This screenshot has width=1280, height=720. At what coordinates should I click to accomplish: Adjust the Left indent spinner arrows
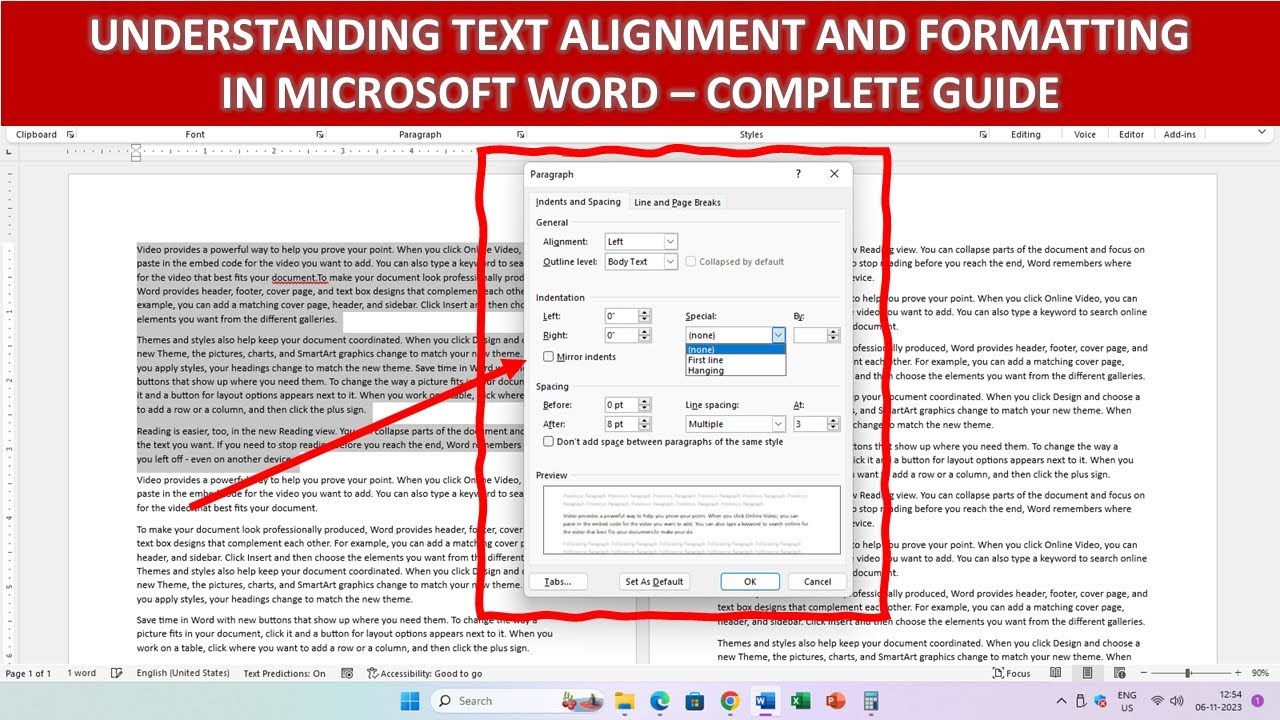click(644, 316)
